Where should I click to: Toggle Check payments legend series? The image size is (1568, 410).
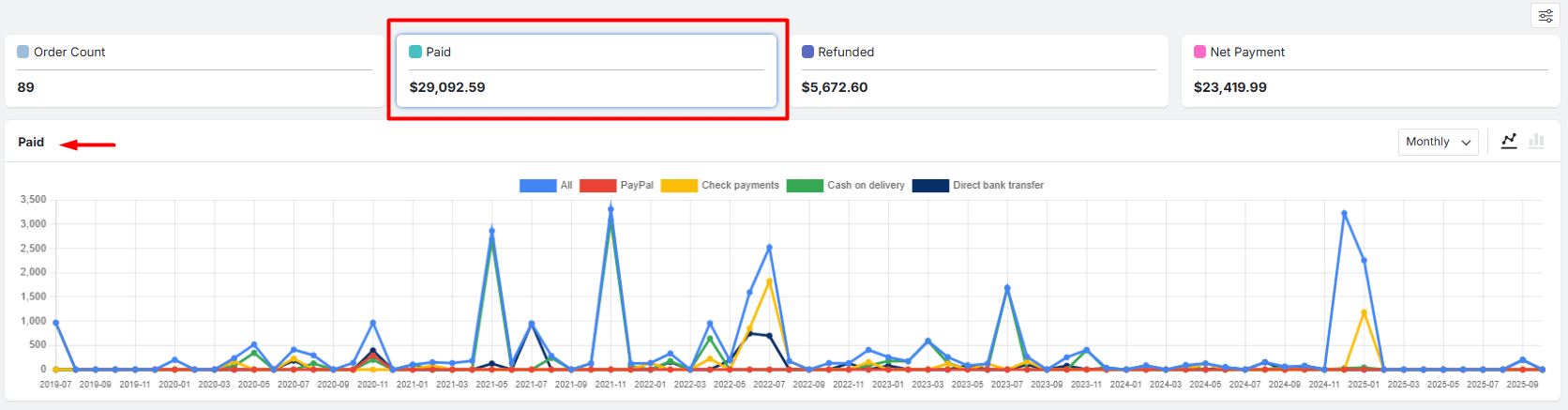(719, 186)
